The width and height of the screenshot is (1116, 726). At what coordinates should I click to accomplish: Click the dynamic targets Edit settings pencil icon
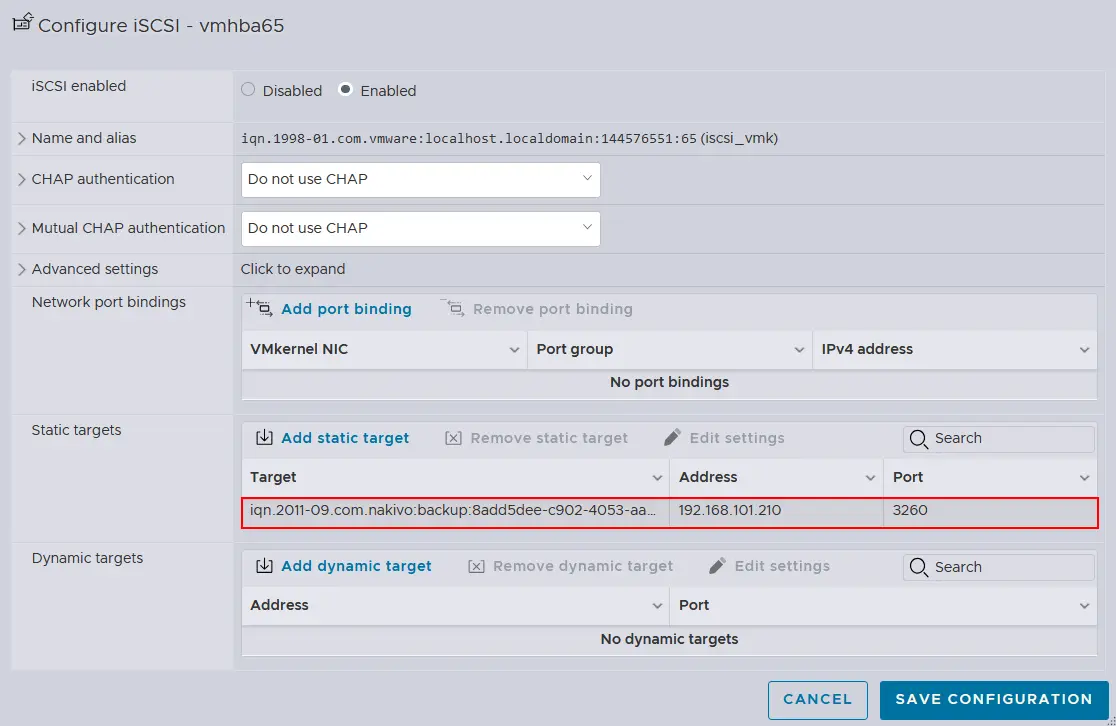717,565
